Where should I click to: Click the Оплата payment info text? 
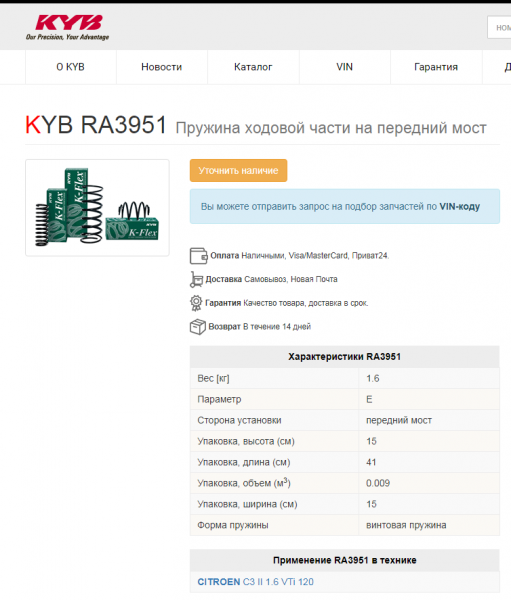coord(300,256)
